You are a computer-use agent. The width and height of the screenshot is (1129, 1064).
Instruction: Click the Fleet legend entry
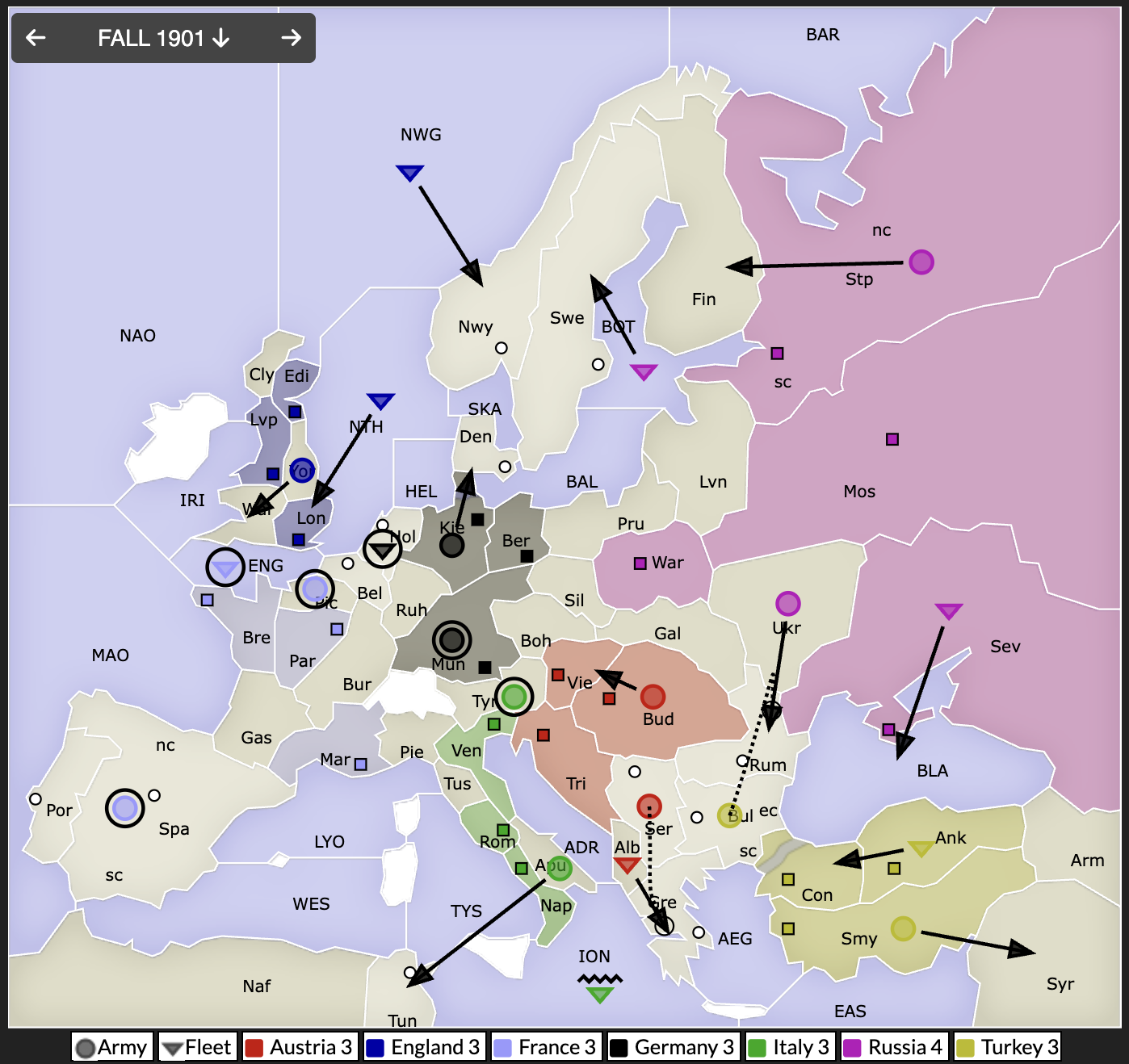tap(197, 1047)
